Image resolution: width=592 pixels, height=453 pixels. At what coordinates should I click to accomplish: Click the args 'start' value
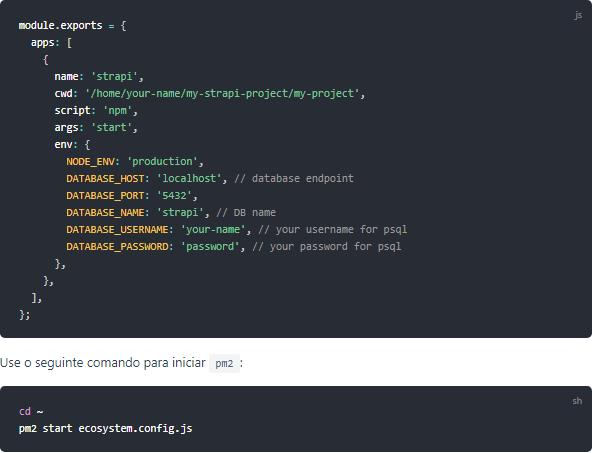pyautogui.click(x=114, y=128)
